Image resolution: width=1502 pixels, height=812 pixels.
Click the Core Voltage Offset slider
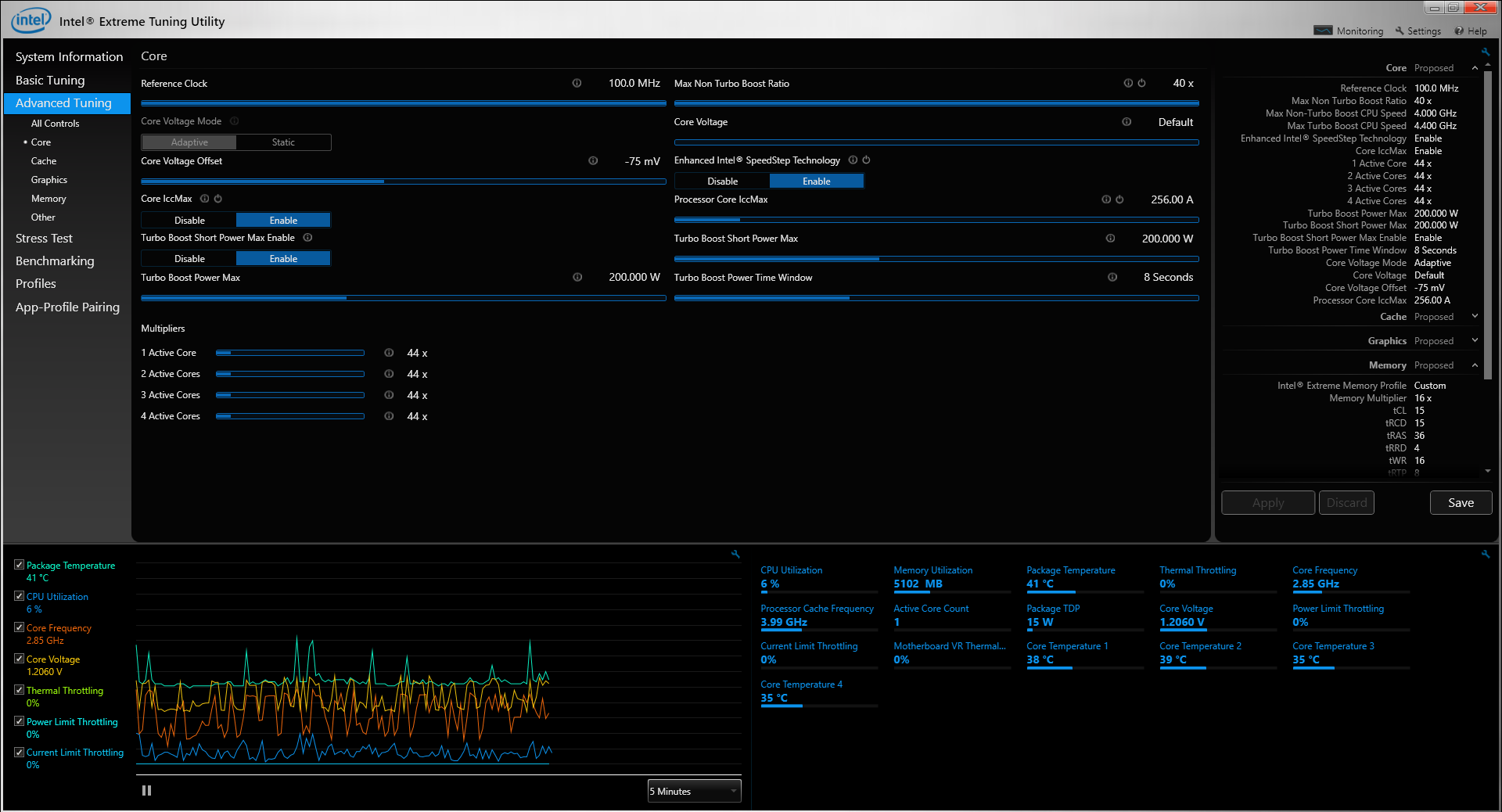coord(403,181)
